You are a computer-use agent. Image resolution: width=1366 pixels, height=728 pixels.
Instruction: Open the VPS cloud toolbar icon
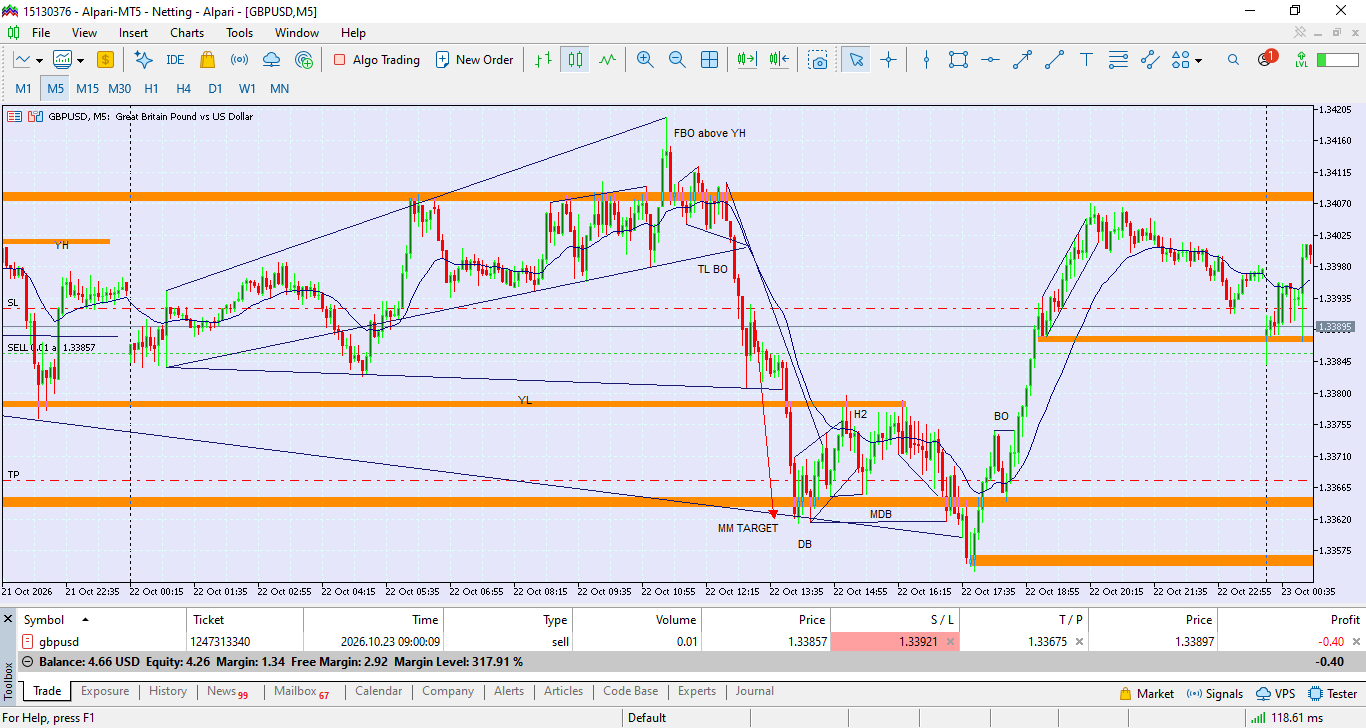271,60
